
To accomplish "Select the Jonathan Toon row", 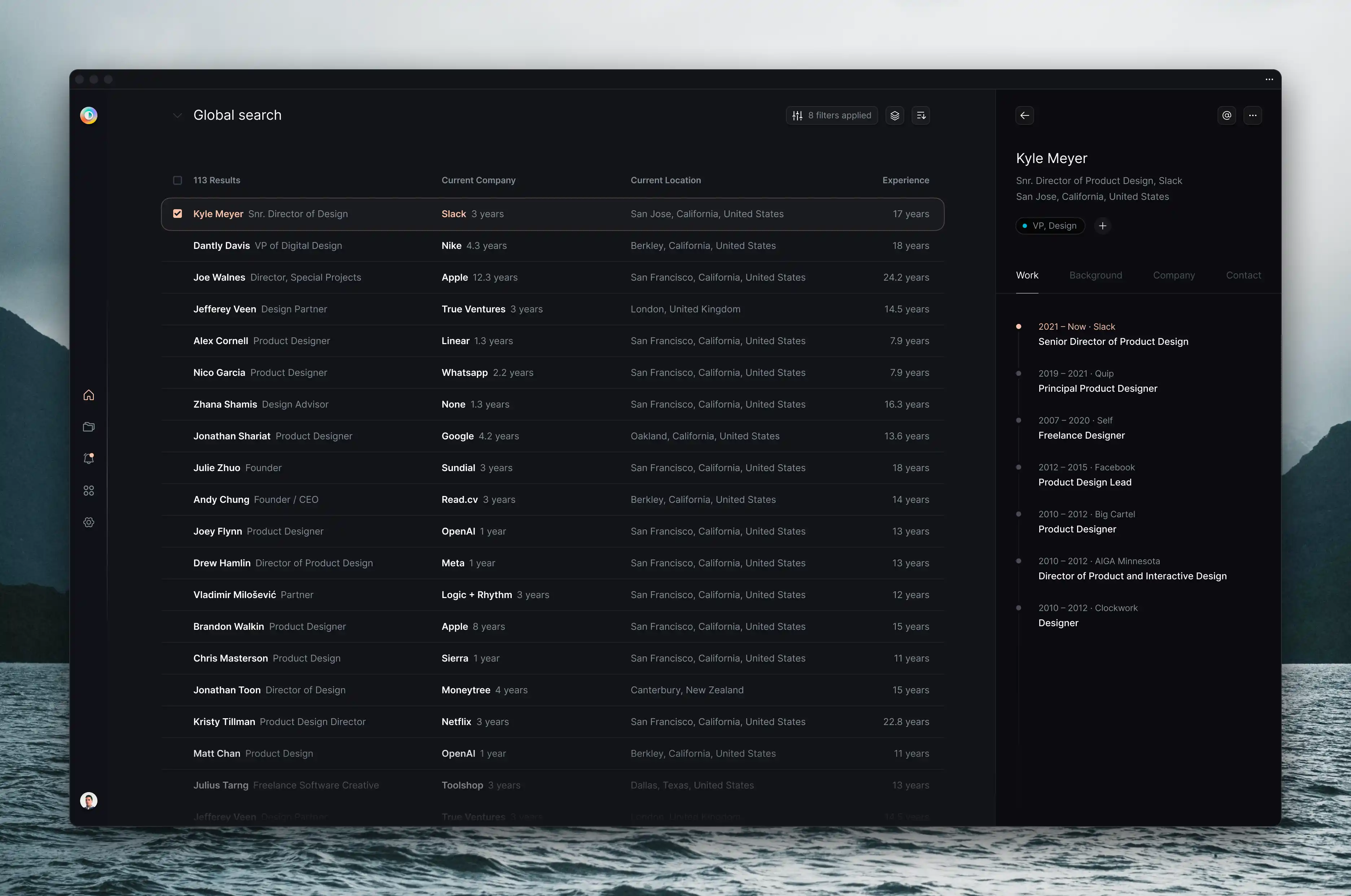I will [x=552, y=690].
